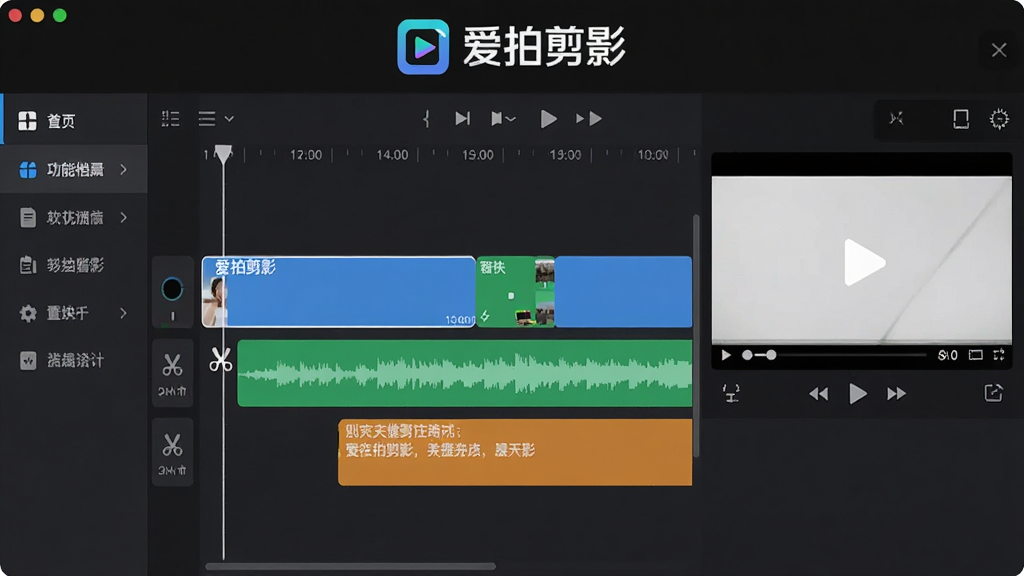
Task: Open the hamburger menu dropdown above timeline
Action: point(216,118)
